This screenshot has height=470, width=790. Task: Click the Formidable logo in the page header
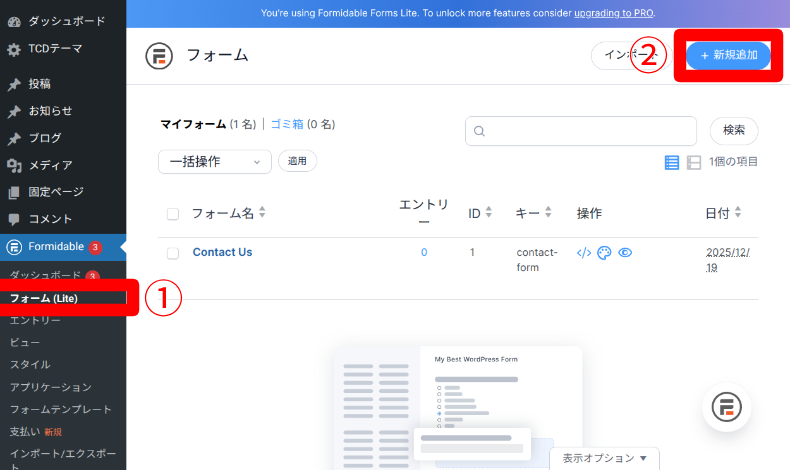pyautogui.click(x=159, y=55)
